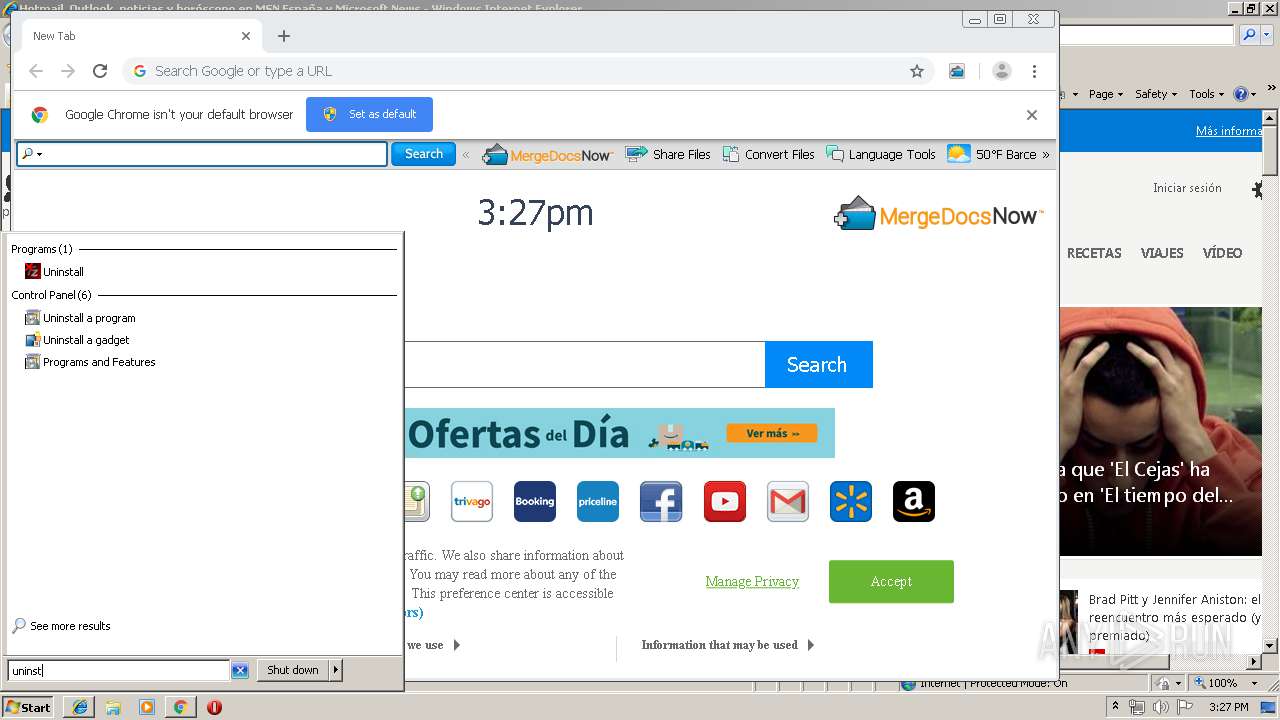Accept the privacy notice
Screen dimensions: 1280x720
[891, 582]
